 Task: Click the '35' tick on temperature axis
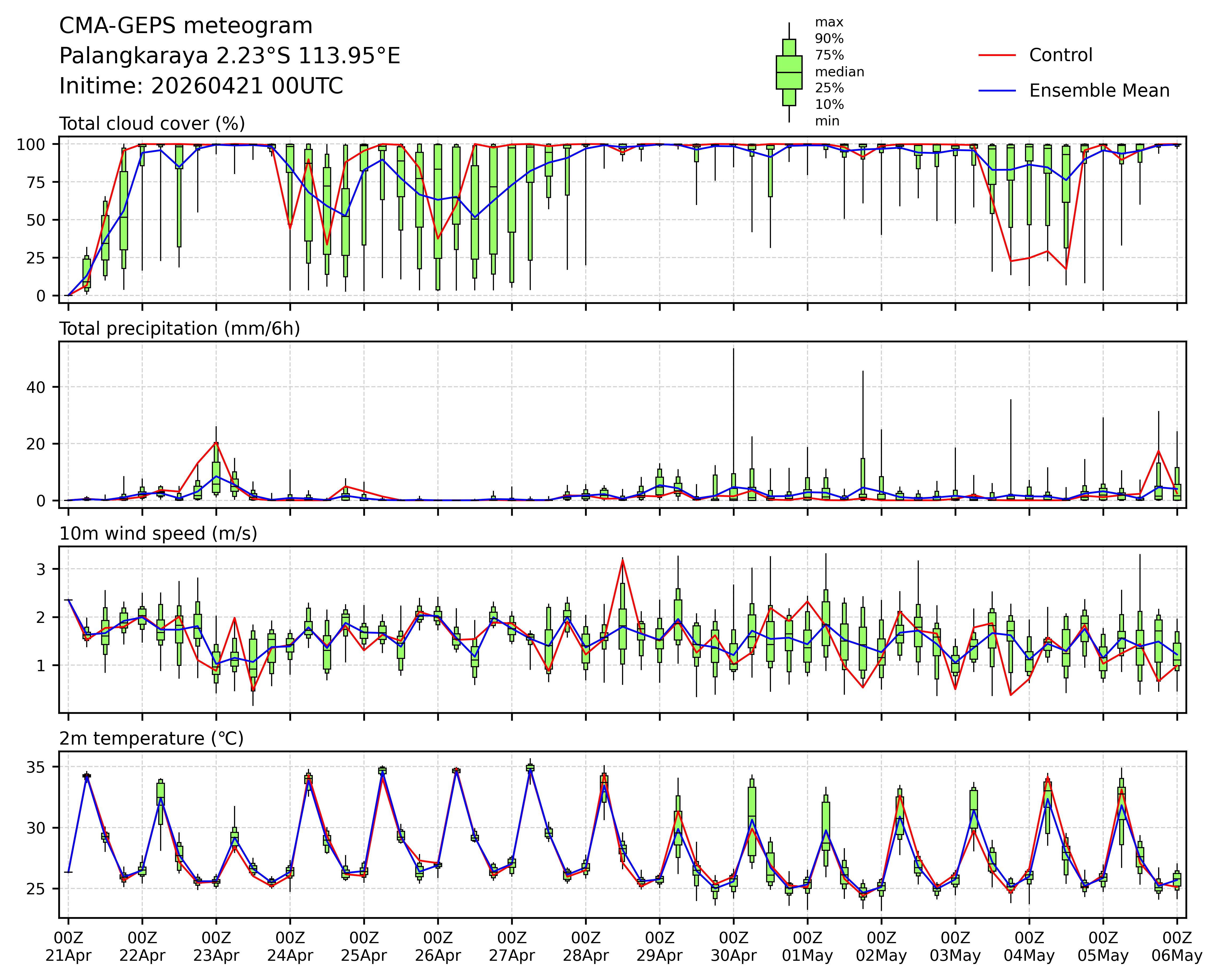click(35, 767)
